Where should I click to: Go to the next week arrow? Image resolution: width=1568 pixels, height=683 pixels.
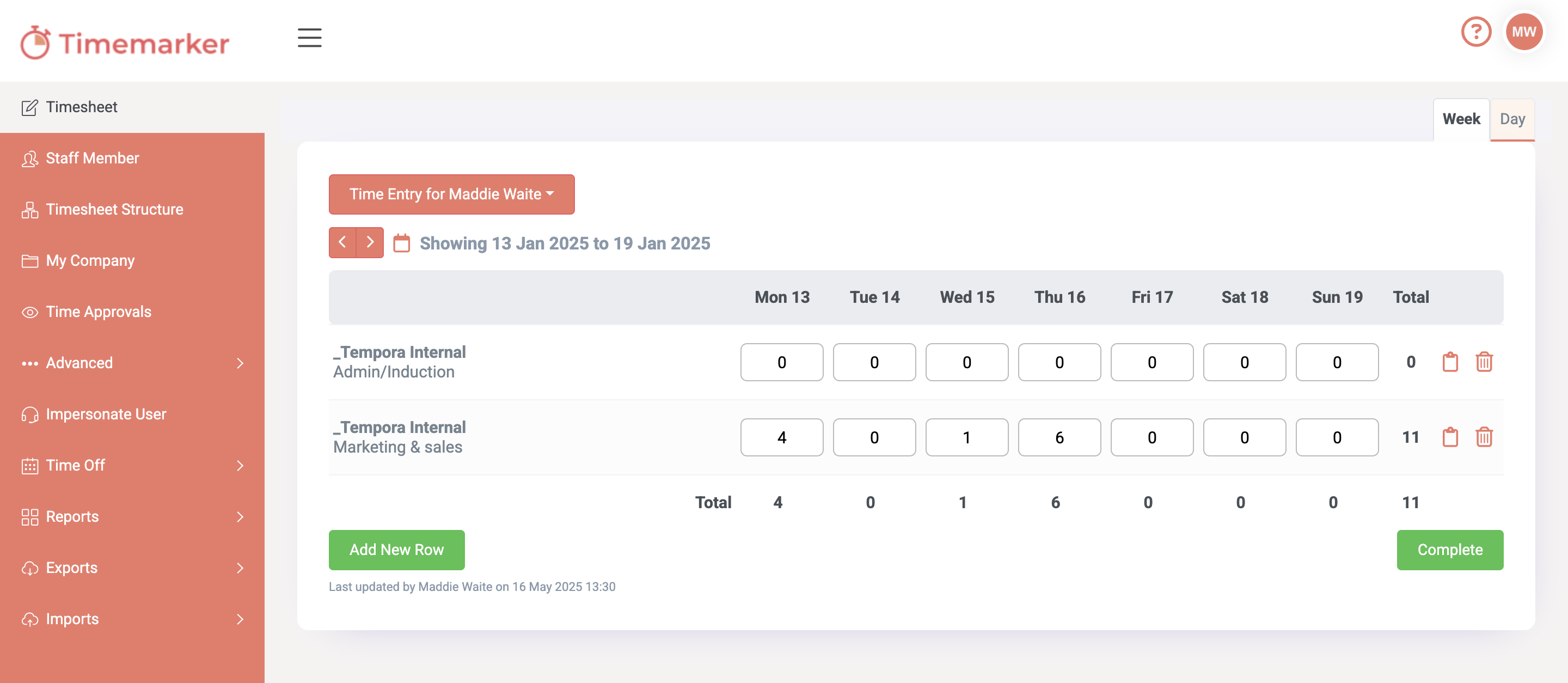click(x=370, y=242)
